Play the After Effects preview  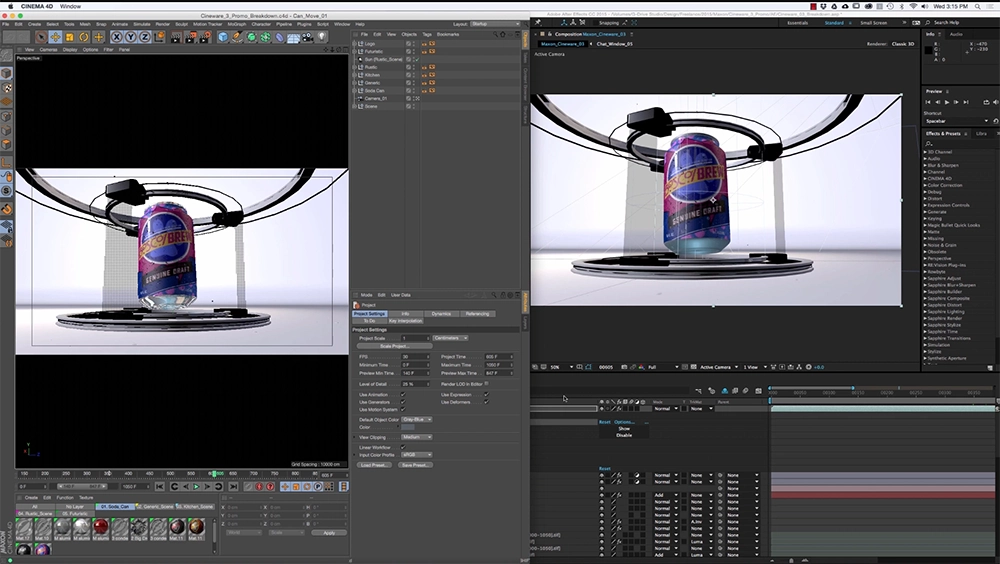click(x=946, y=102)
